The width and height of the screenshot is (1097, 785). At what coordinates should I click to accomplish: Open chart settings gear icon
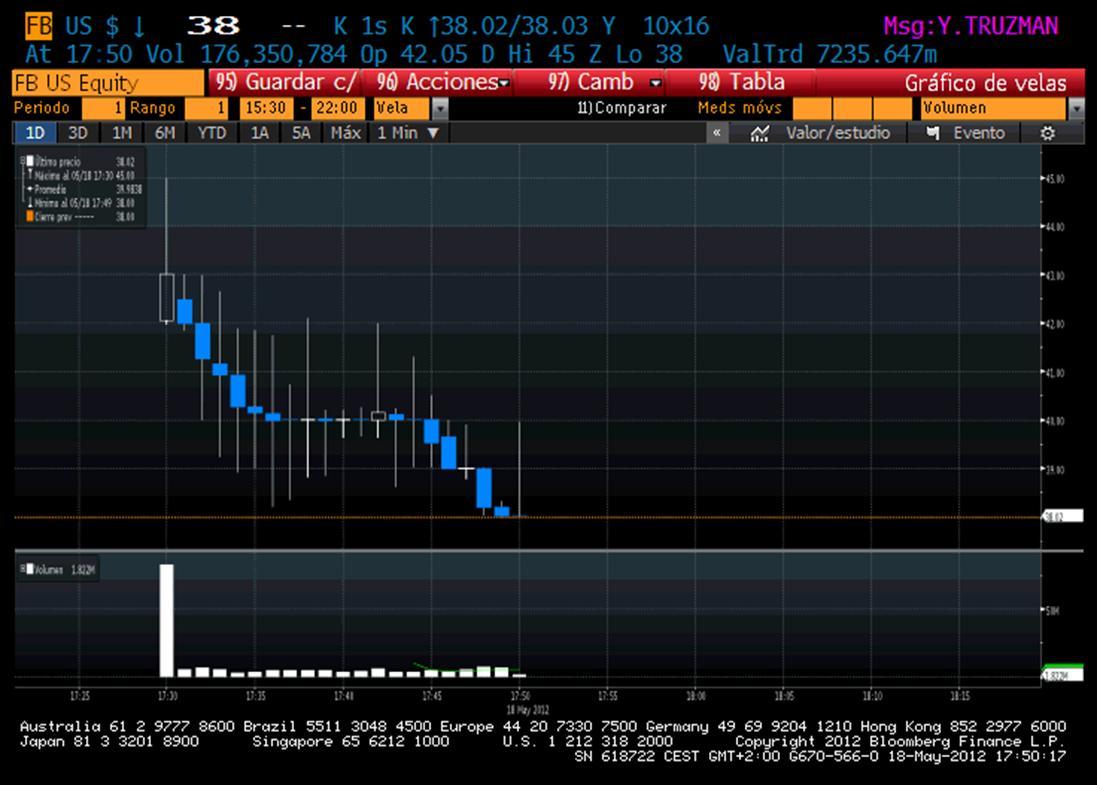point(1047,133)
